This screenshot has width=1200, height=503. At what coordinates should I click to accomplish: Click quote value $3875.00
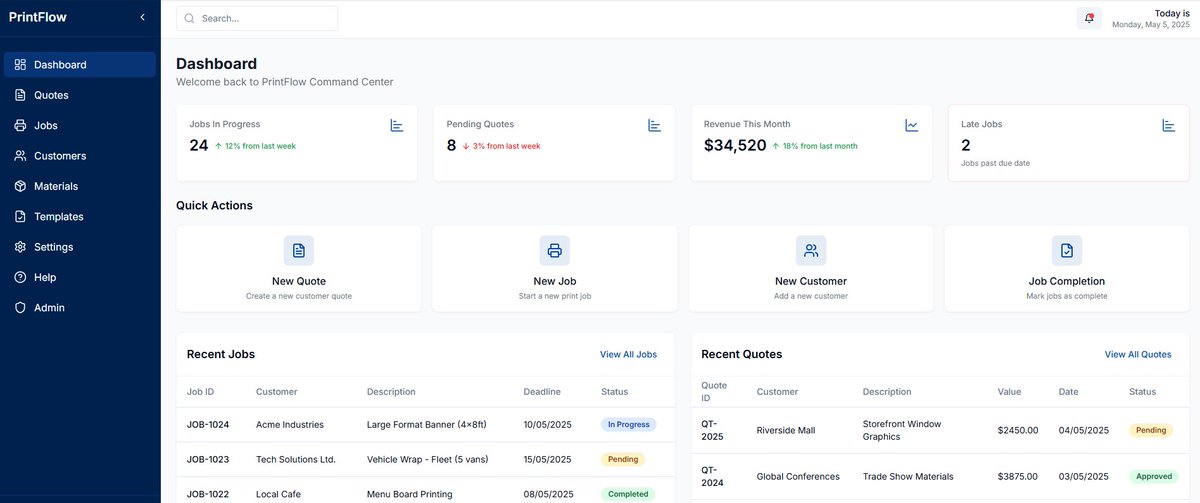[x=1018, y=476]
